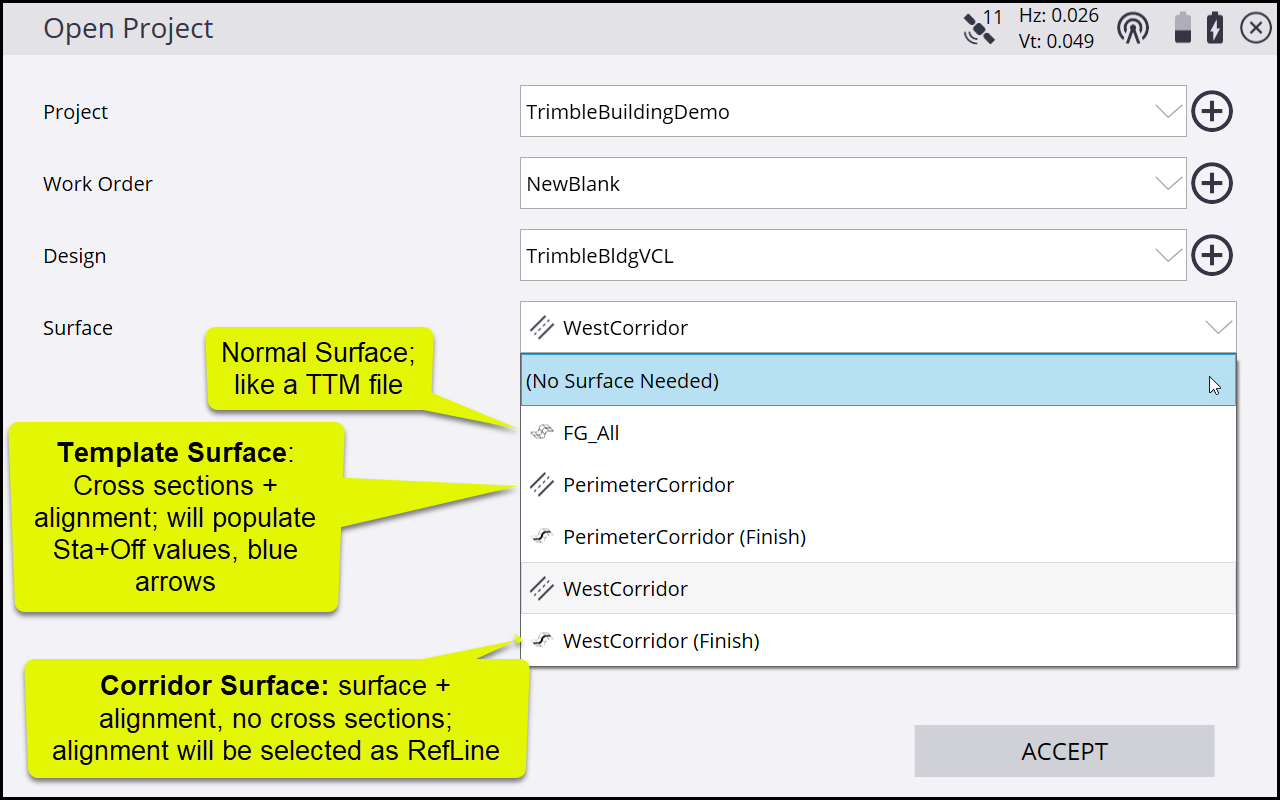Pick PerimeterCorridor (Finish) from the list
The height and width of the screenshot is (800, 1280).
coord(684,537)
